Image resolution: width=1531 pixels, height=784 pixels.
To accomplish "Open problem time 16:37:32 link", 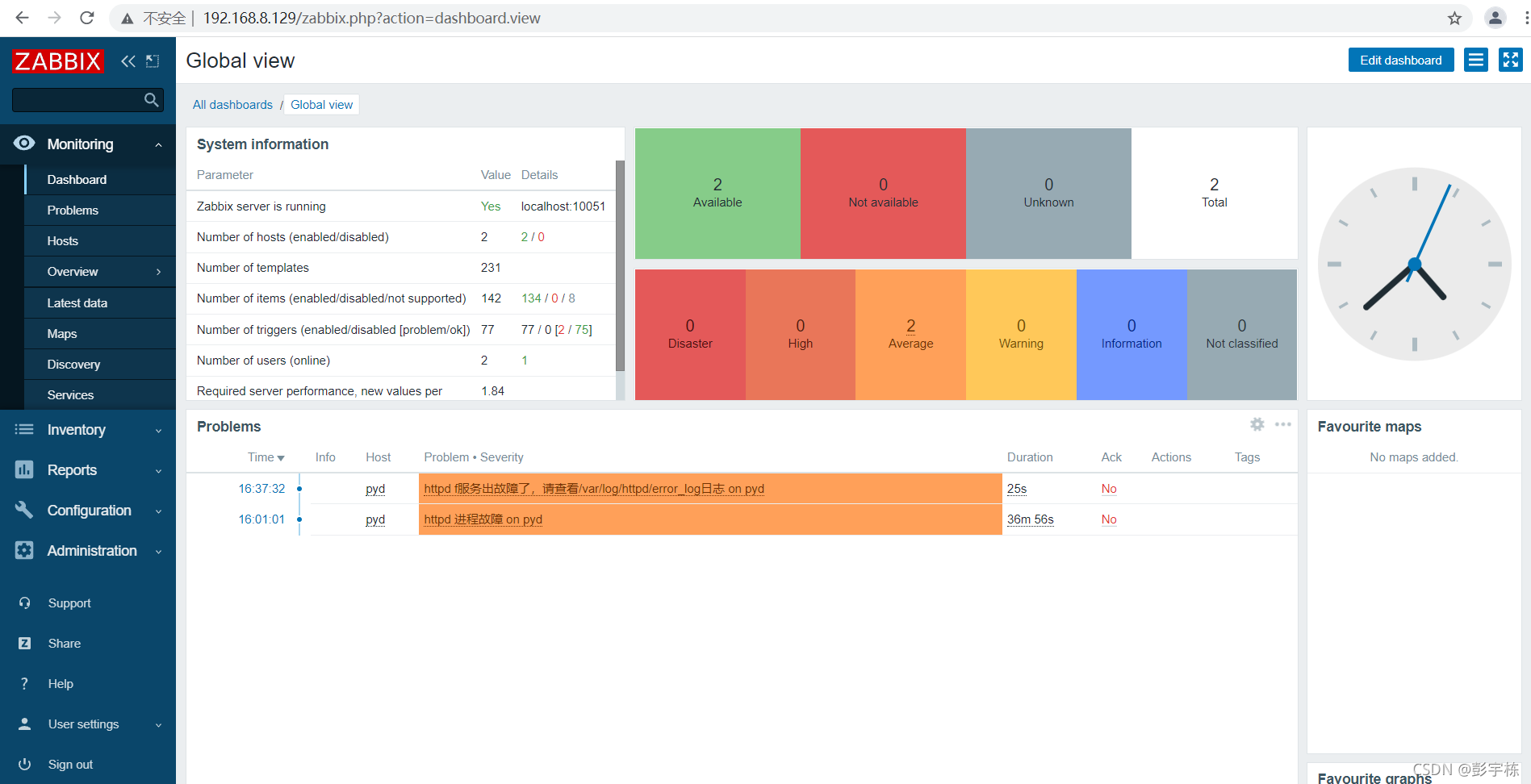I will pyautogui.click(x=261, y=489).
